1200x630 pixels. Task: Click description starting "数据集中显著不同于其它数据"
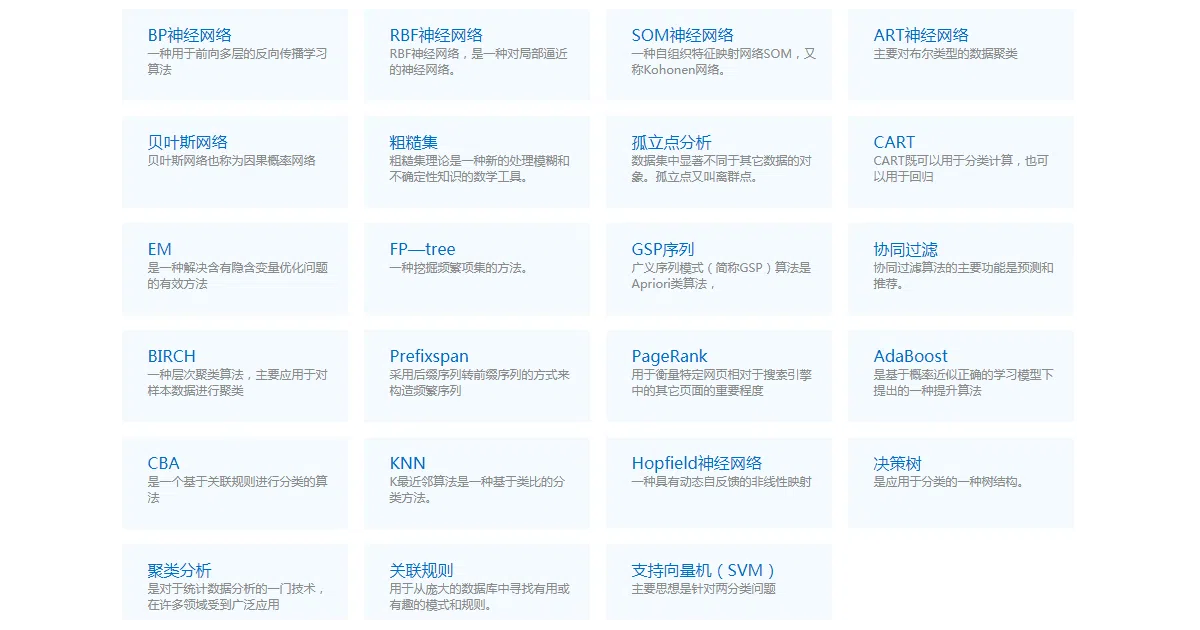pos(722,169)
